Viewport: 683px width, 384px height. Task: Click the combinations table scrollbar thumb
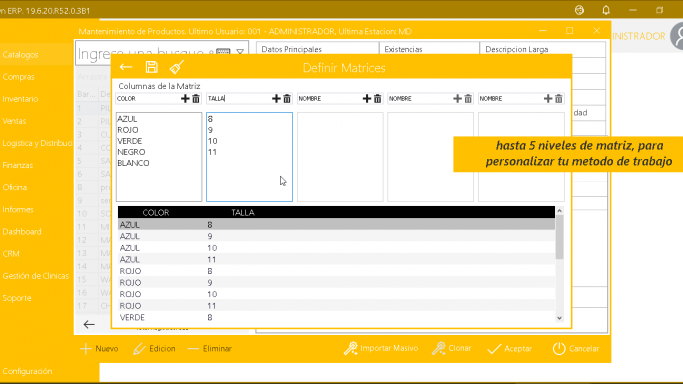point(560,237)
